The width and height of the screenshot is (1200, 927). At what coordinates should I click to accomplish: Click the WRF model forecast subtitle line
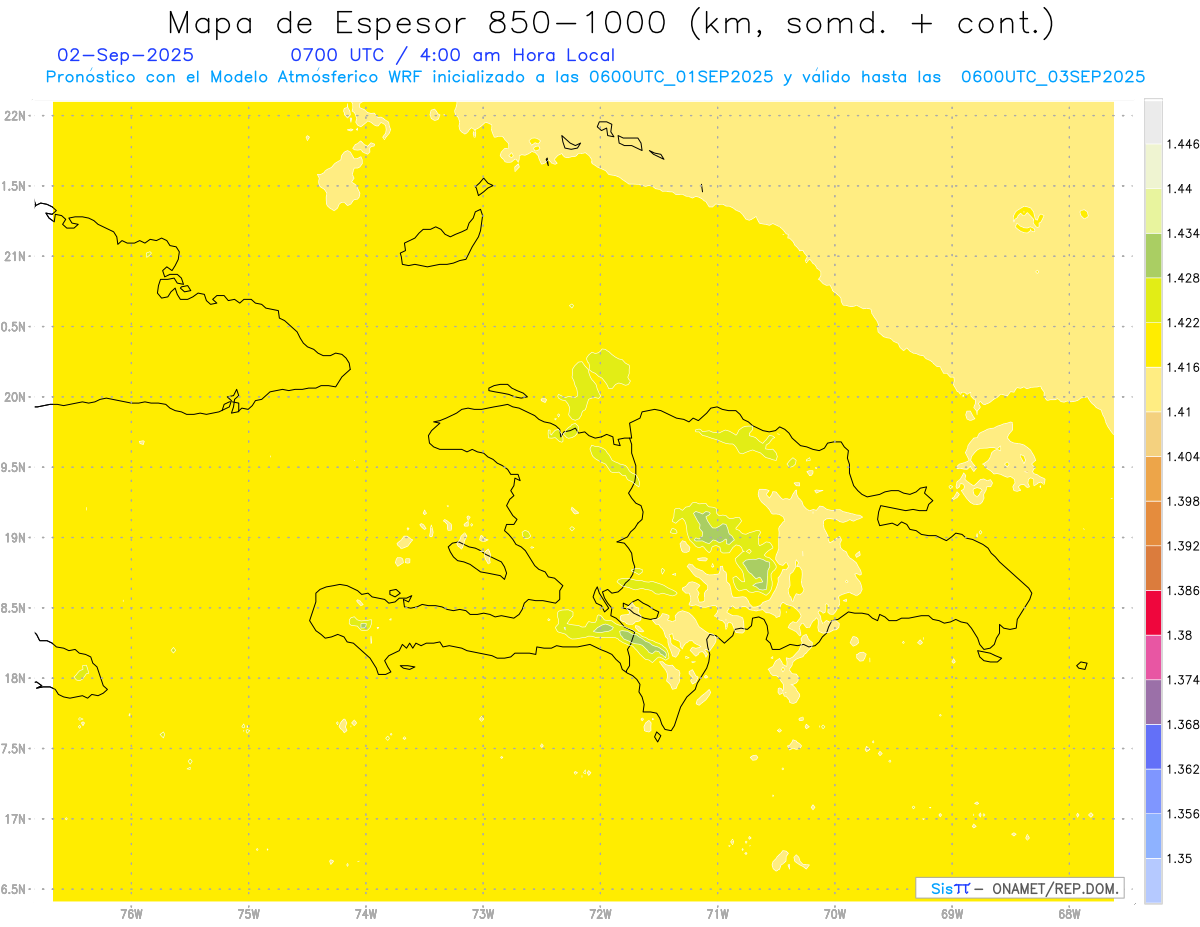[595, 77]
